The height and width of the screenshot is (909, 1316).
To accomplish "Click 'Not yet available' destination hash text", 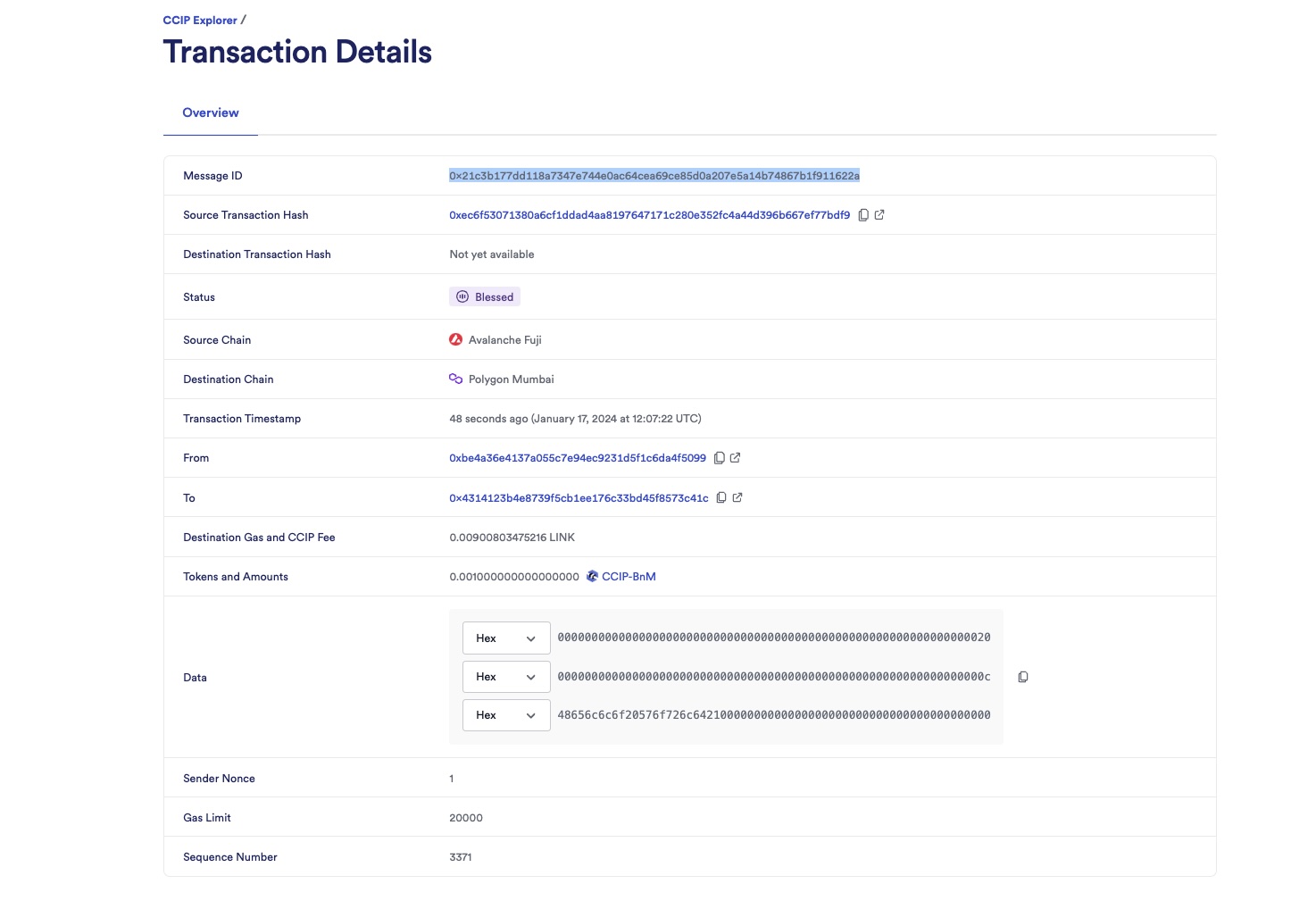I will (x=492, y=254).
